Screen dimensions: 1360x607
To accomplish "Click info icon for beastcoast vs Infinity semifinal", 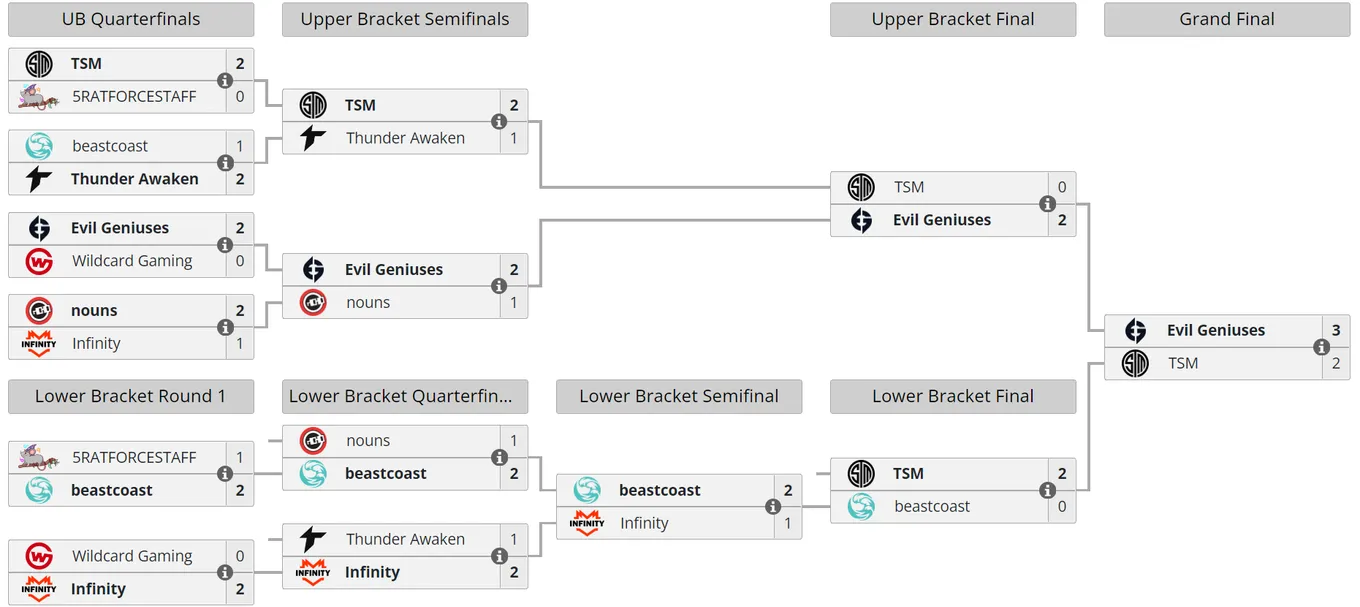I will coord(773,507).
